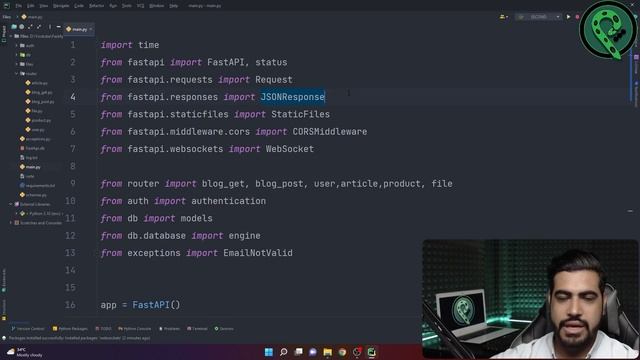Click the main.py breadcrumb in navigation bar
640x360 pixels.
click(32, 17)
